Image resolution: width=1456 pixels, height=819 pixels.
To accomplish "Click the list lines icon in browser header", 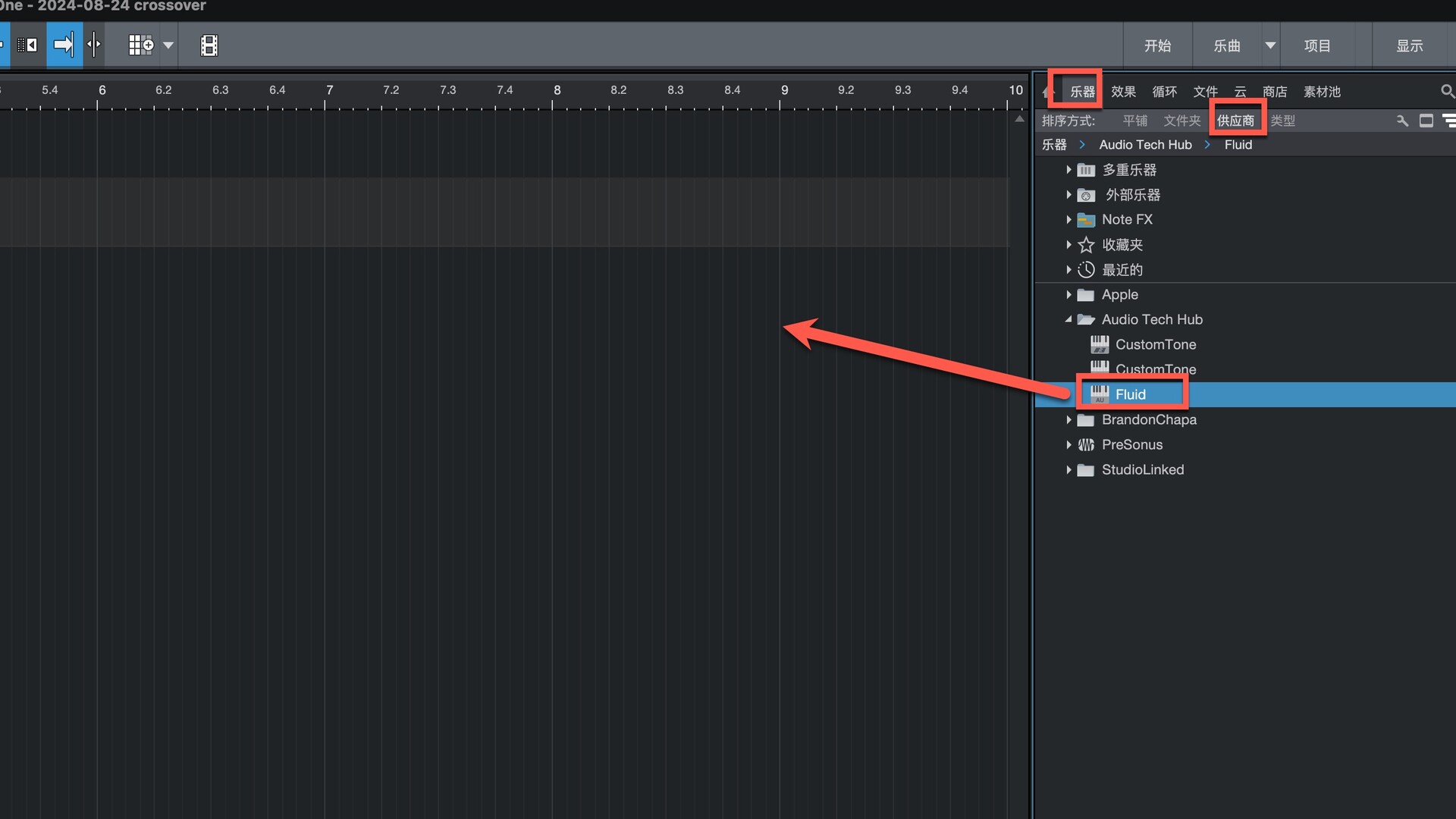I will [x=1448, y=121].
